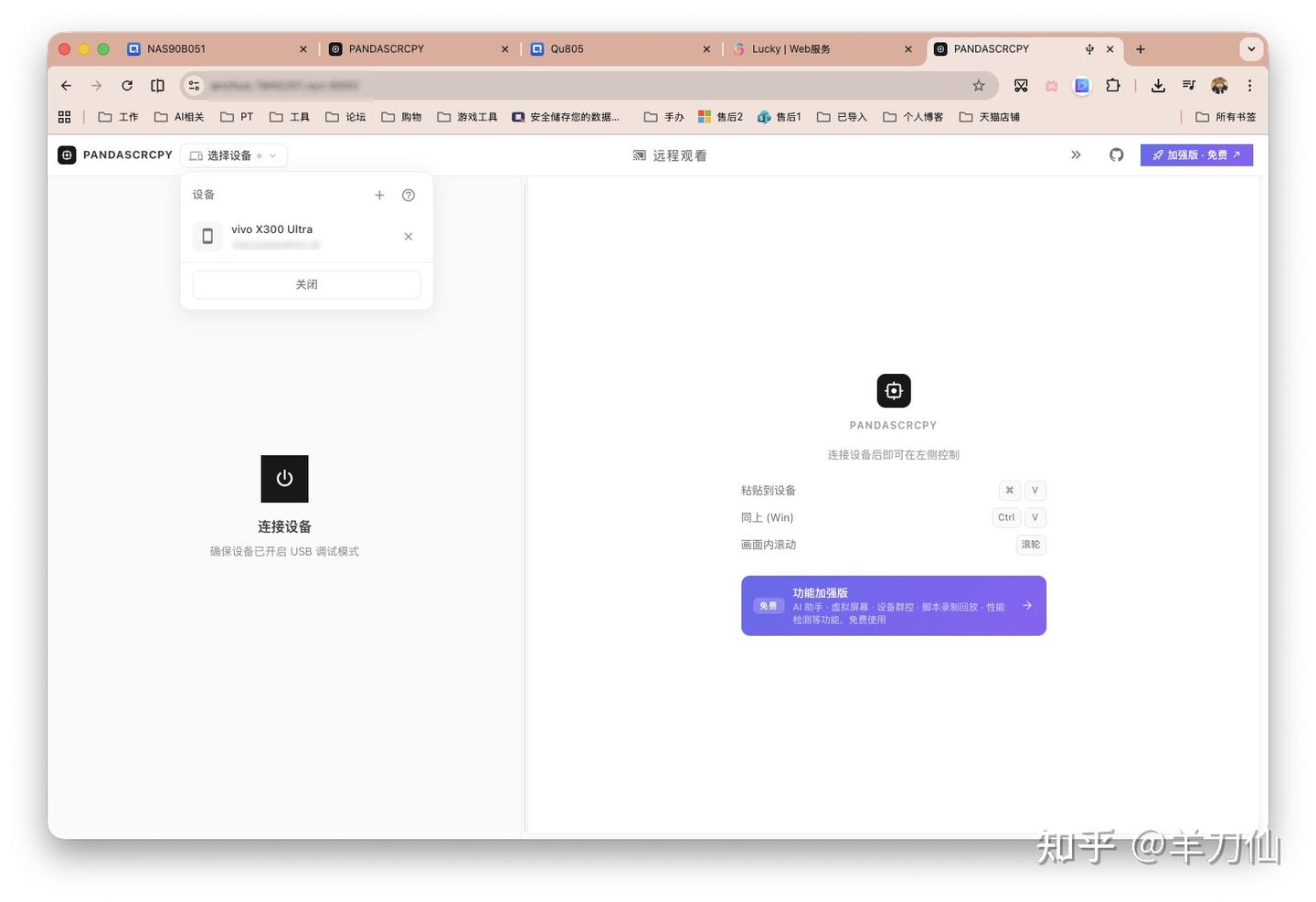Image resolution: width=1316 pixels, height=902 pixels.
Task: Open the 工作 bookmark folder
Action: point(118,117)
